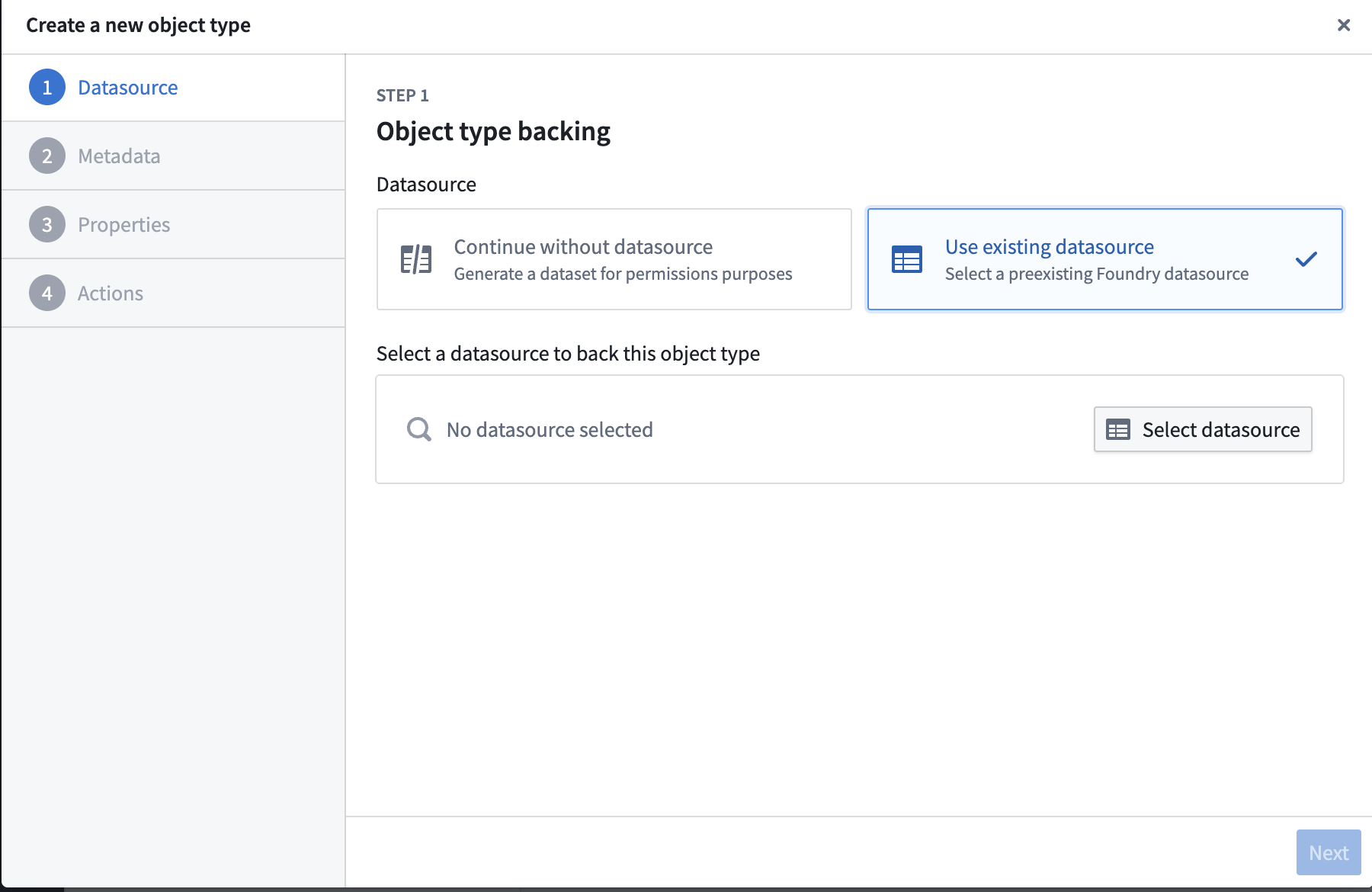Click 'Select a preexisting Foundry datasource' text

[1097, 274]
